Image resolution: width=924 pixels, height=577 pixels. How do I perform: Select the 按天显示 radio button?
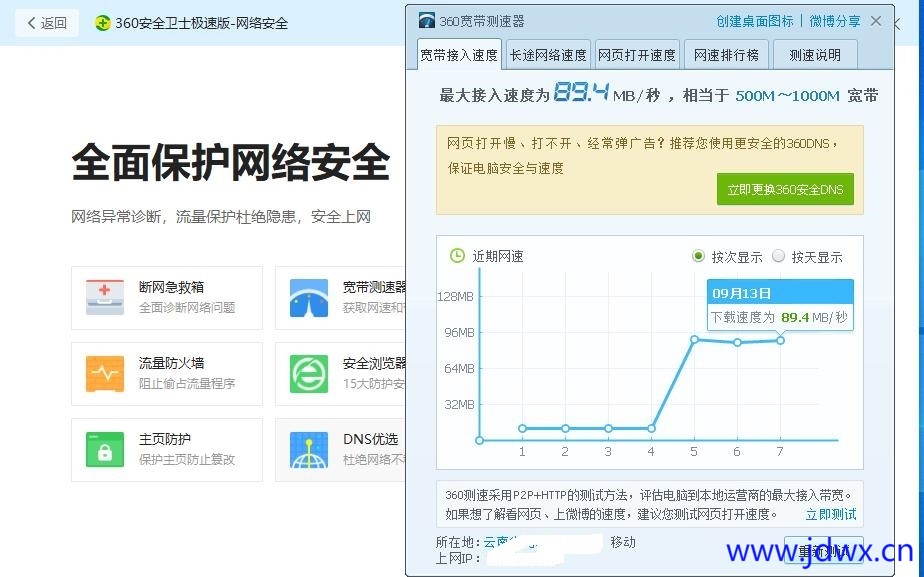[778, 256]
